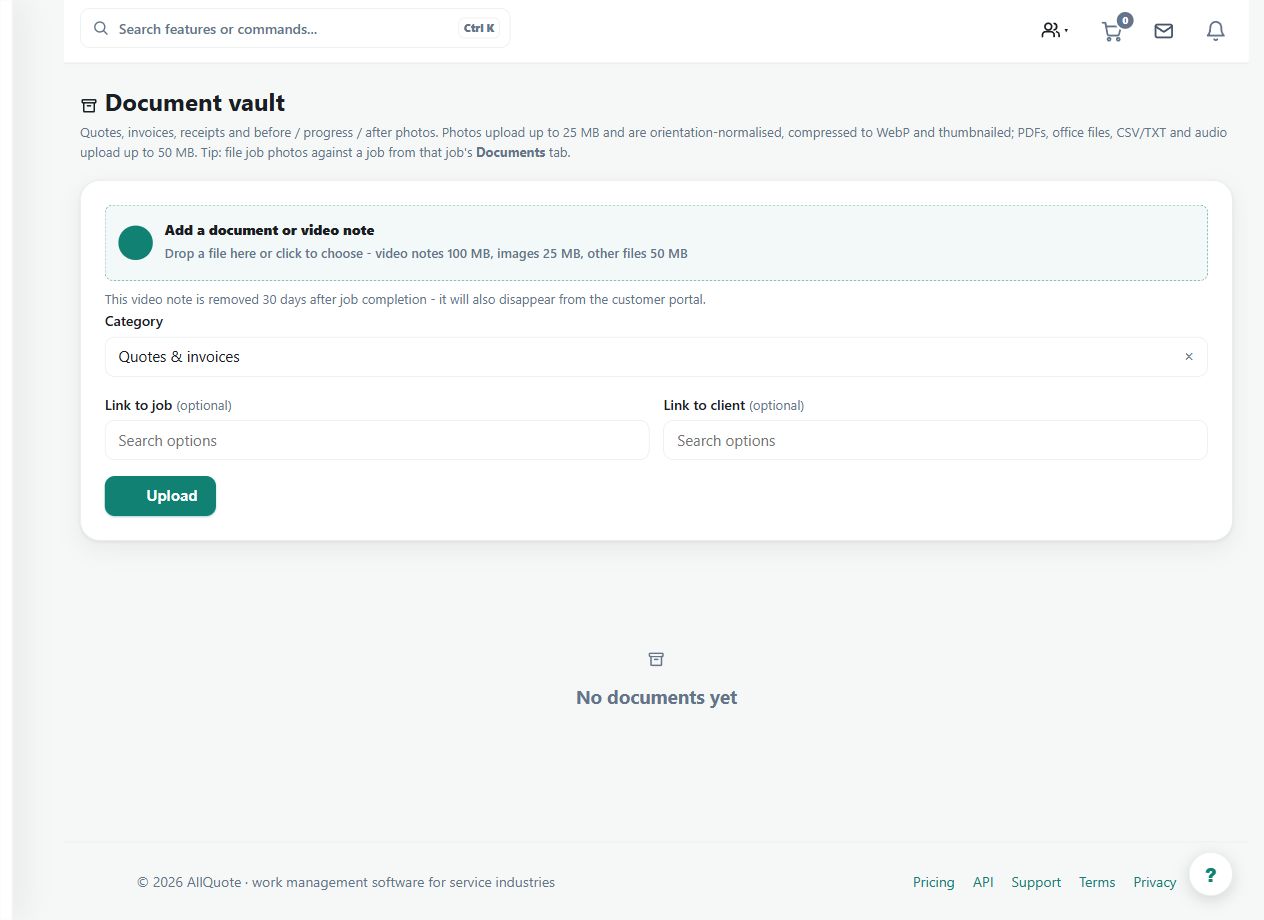Viewport: 1264px width, 920px height.
Task: Open the Terms footer link
Action: [1097, 882]
